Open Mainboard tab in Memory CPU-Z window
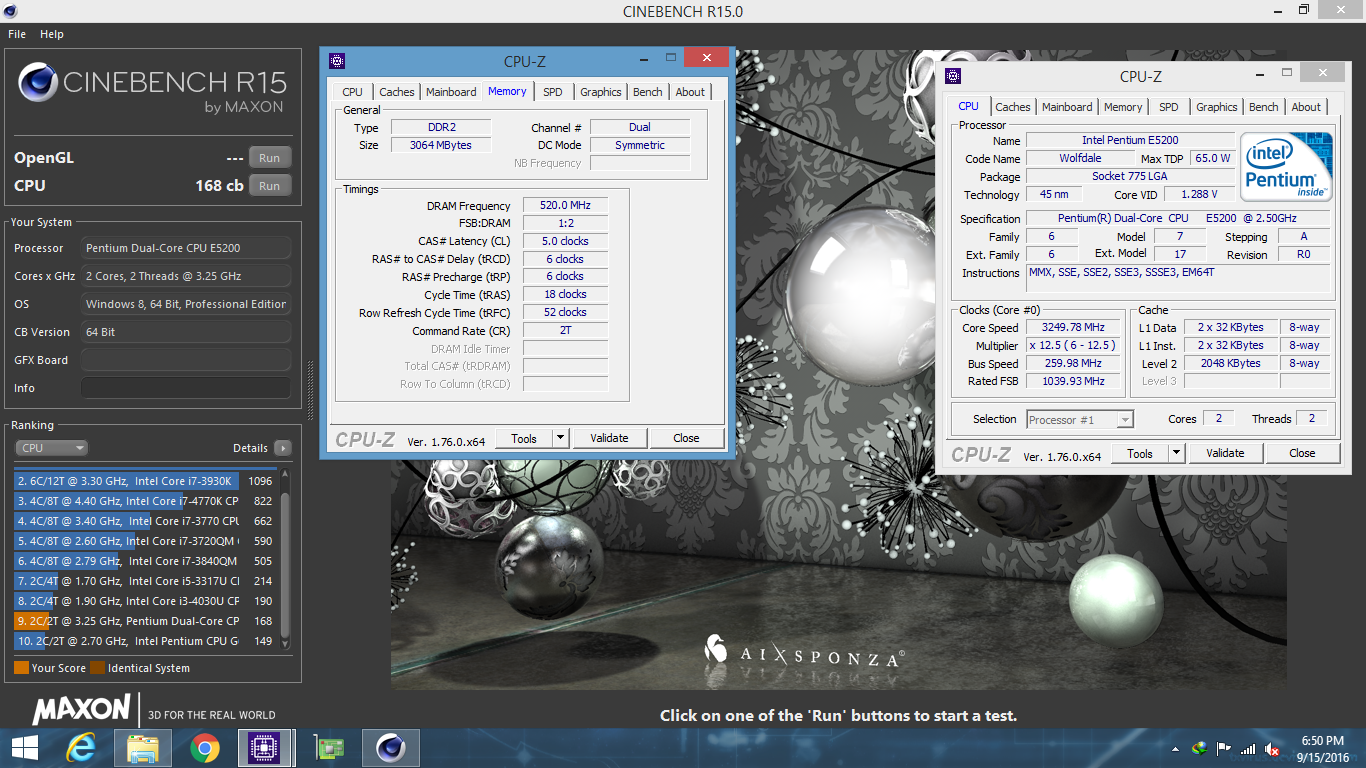 451,92
